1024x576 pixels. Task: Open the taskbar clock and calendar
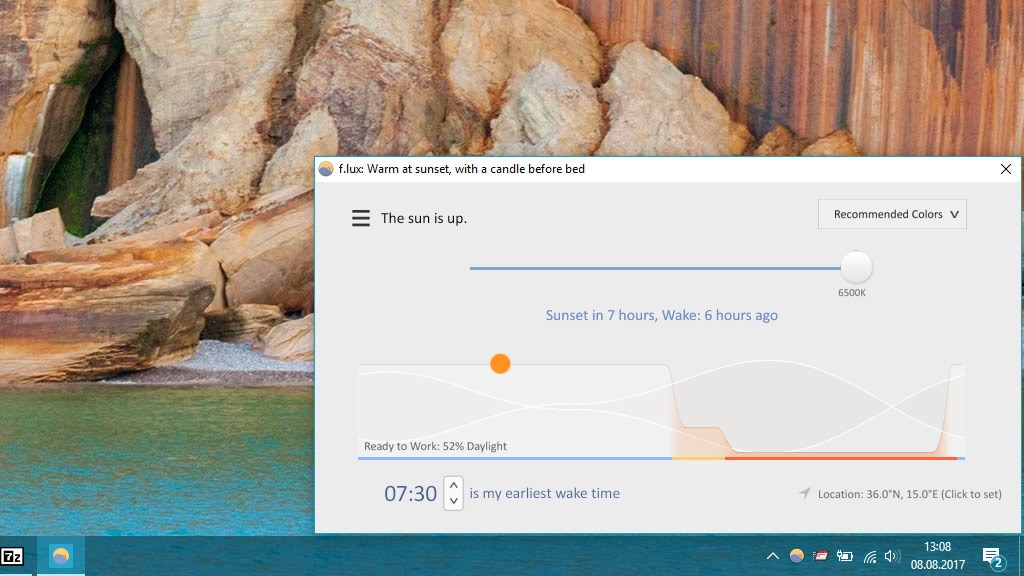click(x=938, y=556)
